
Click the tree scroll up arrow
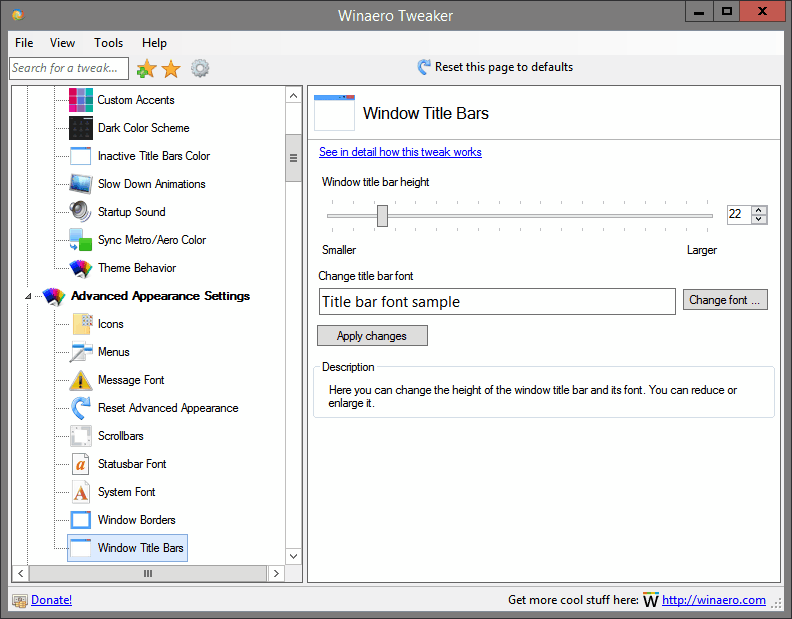point(293,96)
